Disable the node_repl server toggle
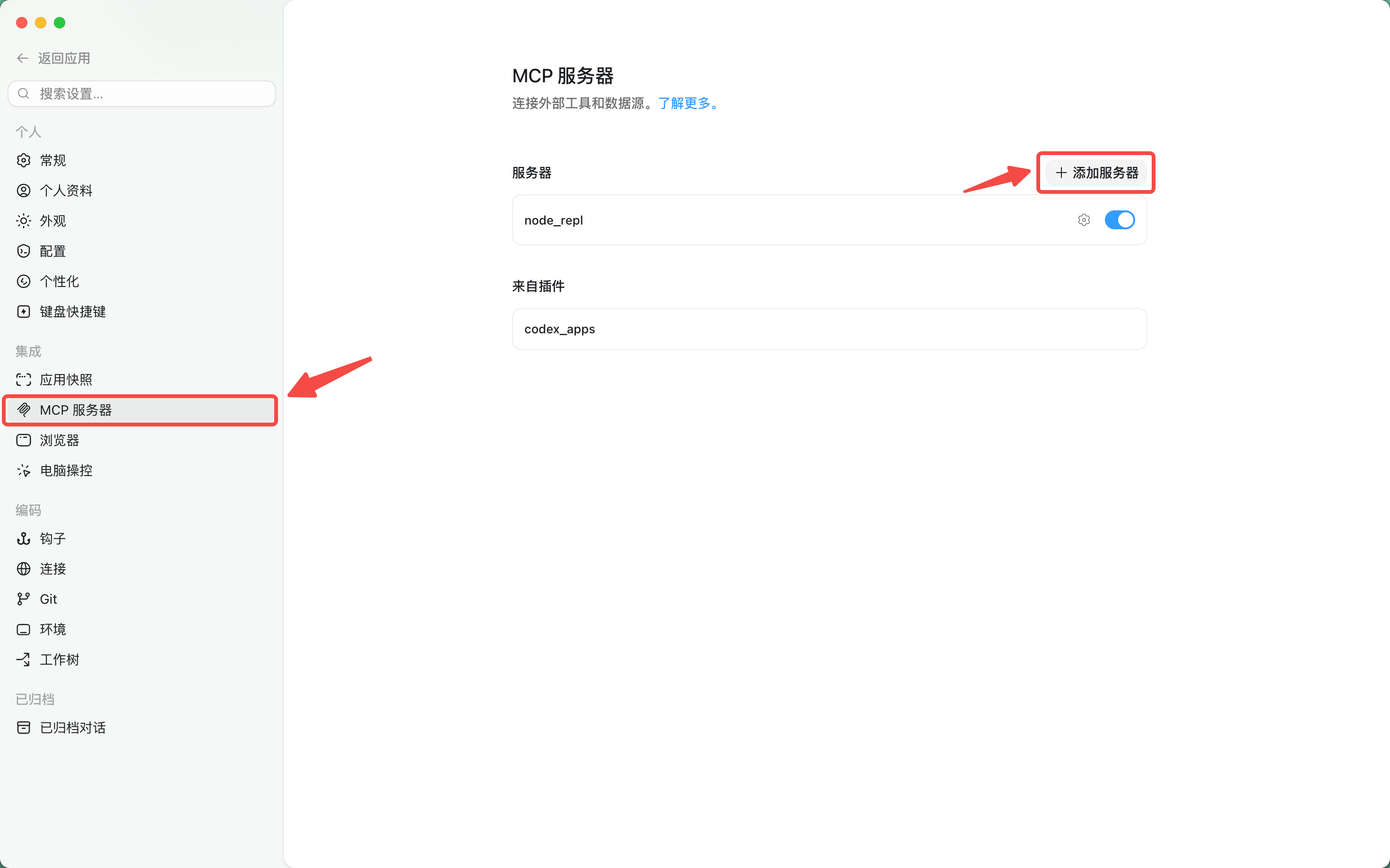The height and width of the screenshot is (868, 1390). pyautogui.click(x=1120, y=220)
